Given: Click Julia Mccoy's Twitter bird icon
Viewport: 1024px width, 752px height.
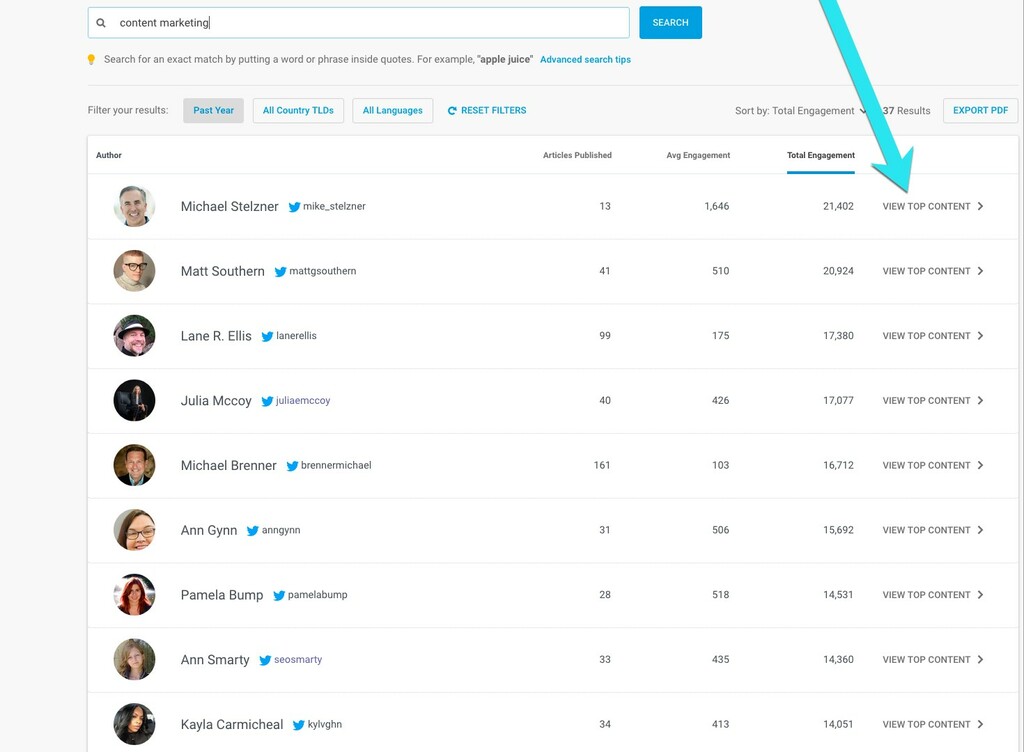Looking at the screenshot, I should click(x=267, y=401).
